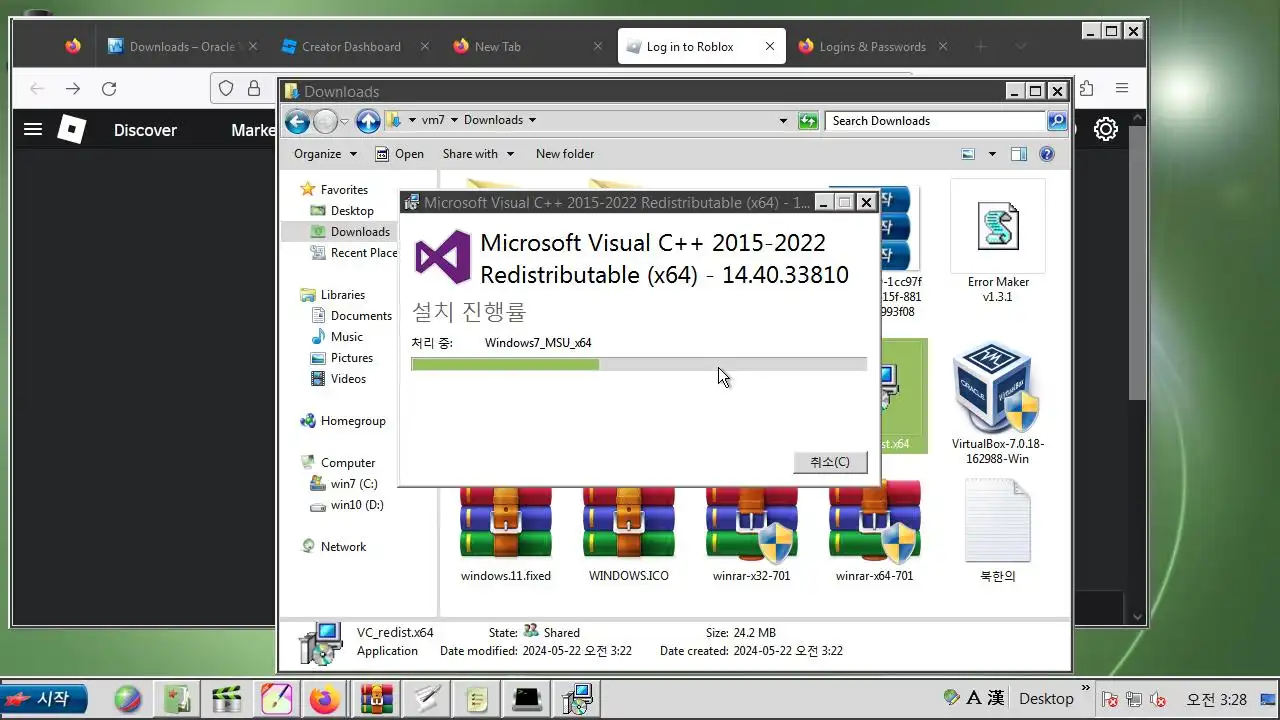The width and height of the screenshot is (1280, 720).
Task: Open view options dropdown arrow
Action: click(992, 154)
